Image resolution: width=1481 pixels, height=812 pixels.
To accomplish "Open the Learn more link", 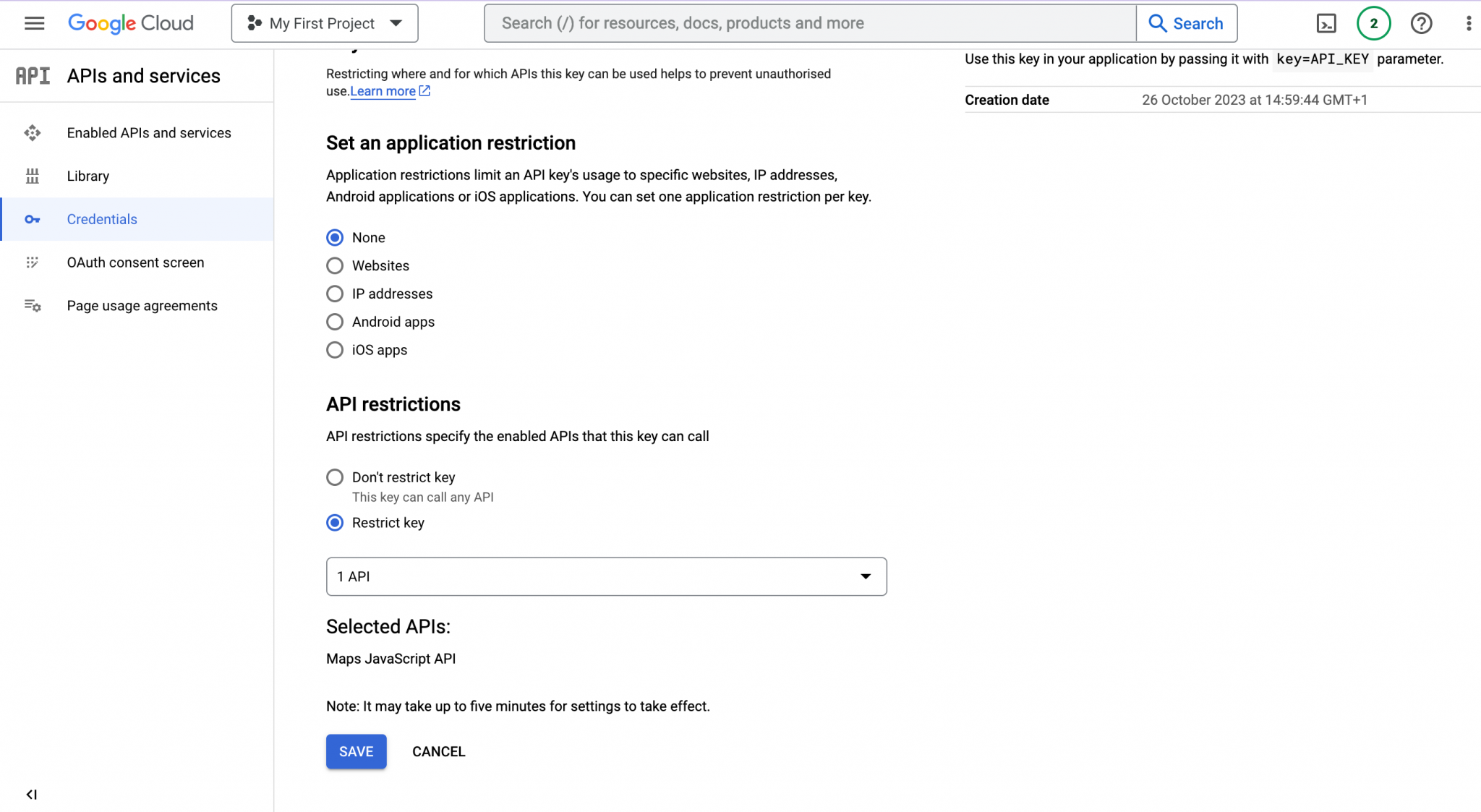I will (383, 91).
